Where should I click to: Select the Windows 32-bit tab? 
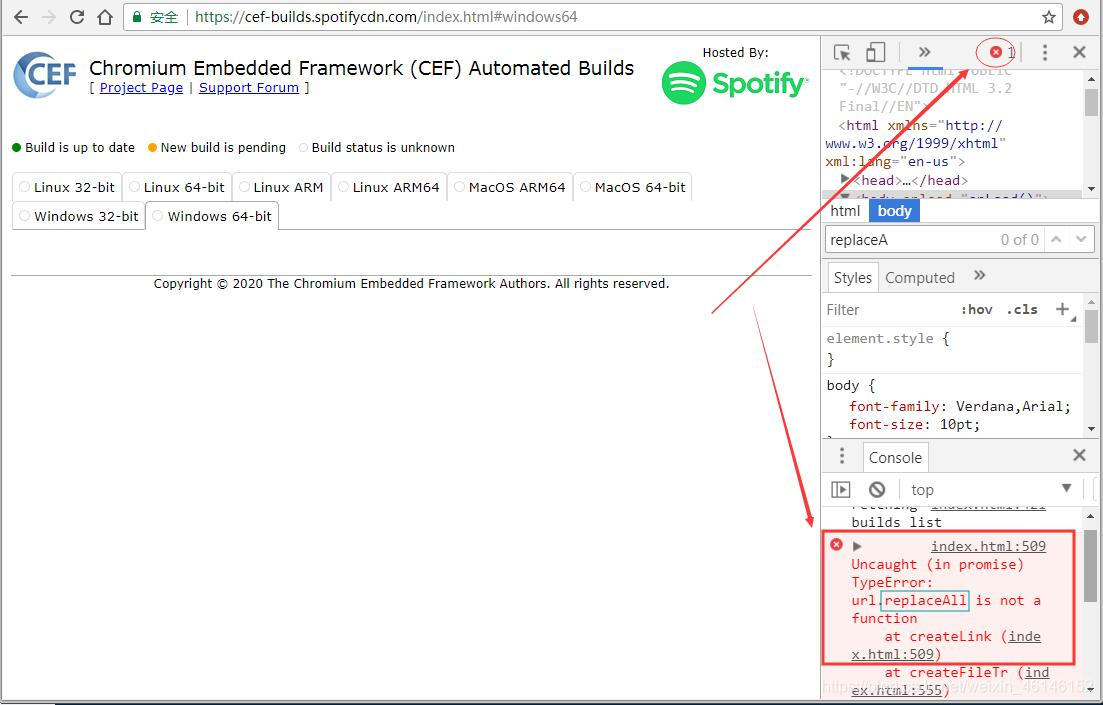79,216
